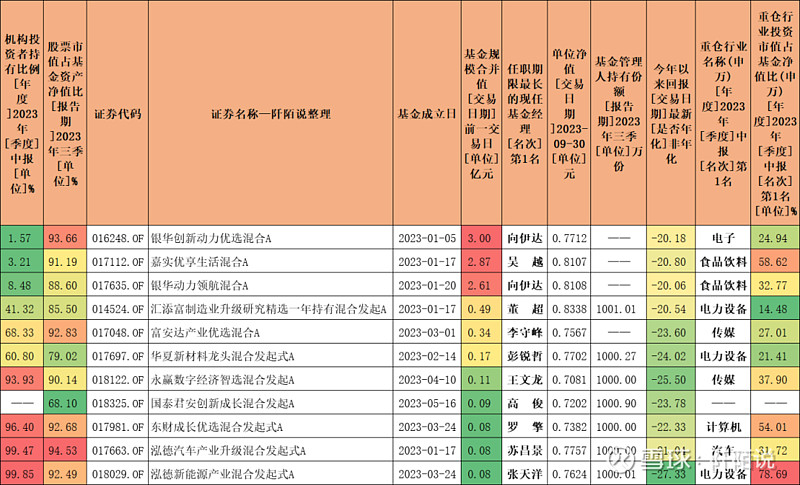Click the 证券名称—阡陌说整理 column header
This screenshot has height=485, width=800.
point(271,114)
